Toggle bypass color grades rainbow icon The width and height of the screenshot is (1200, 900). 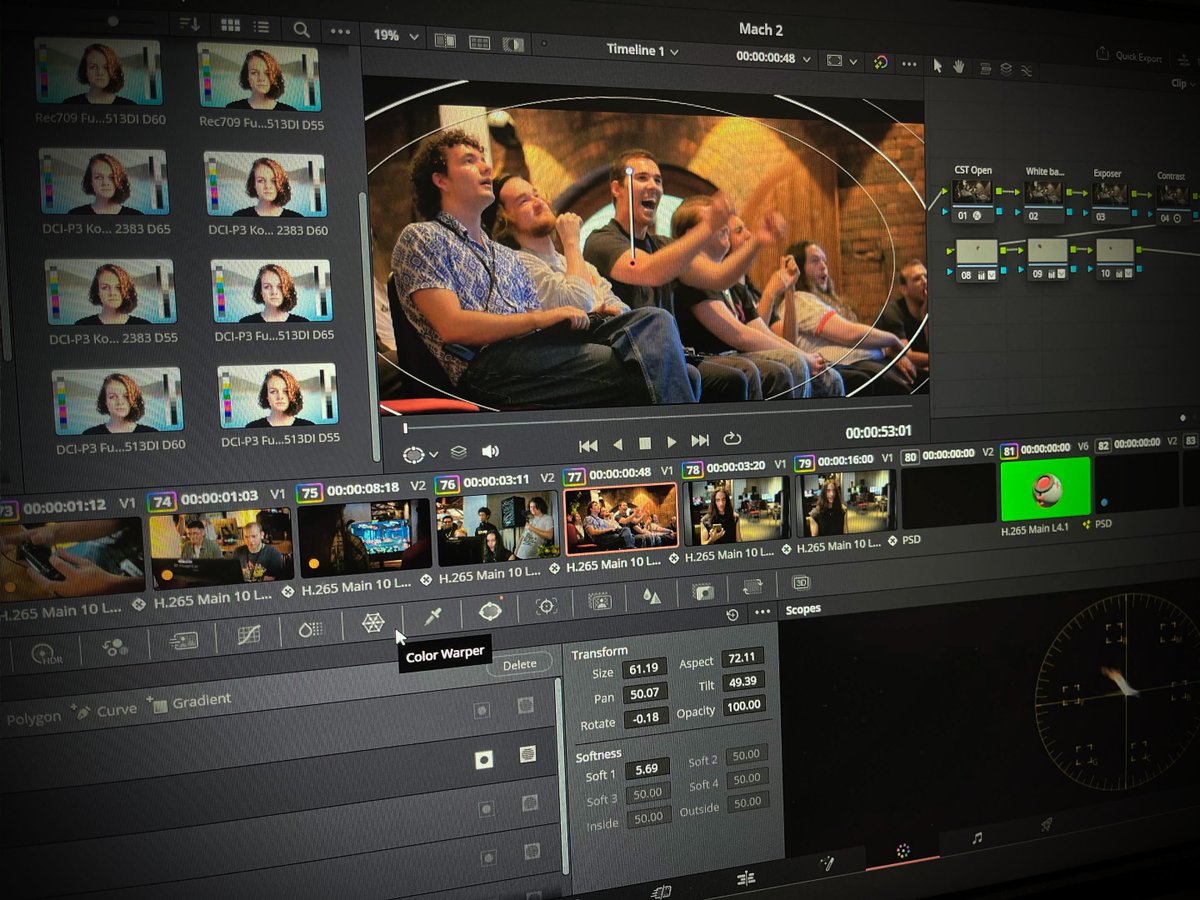[880, 62]
